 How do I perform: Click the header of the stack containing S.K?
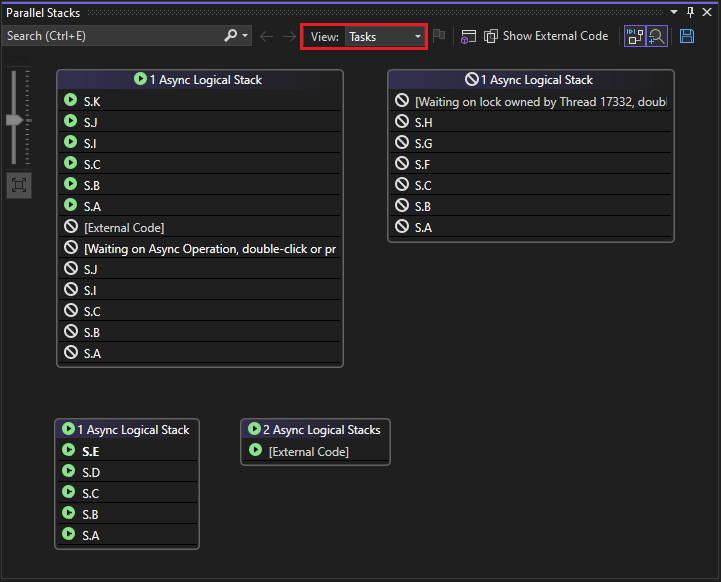point(200,80)
